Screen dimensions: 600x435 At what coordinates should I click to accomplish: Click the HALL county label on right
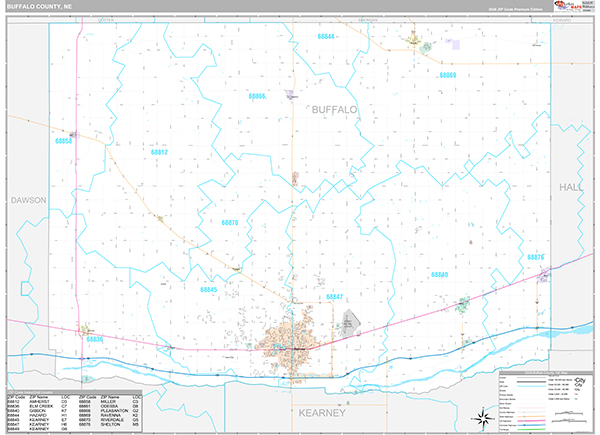pyautogui.click(x=572, y=187)
